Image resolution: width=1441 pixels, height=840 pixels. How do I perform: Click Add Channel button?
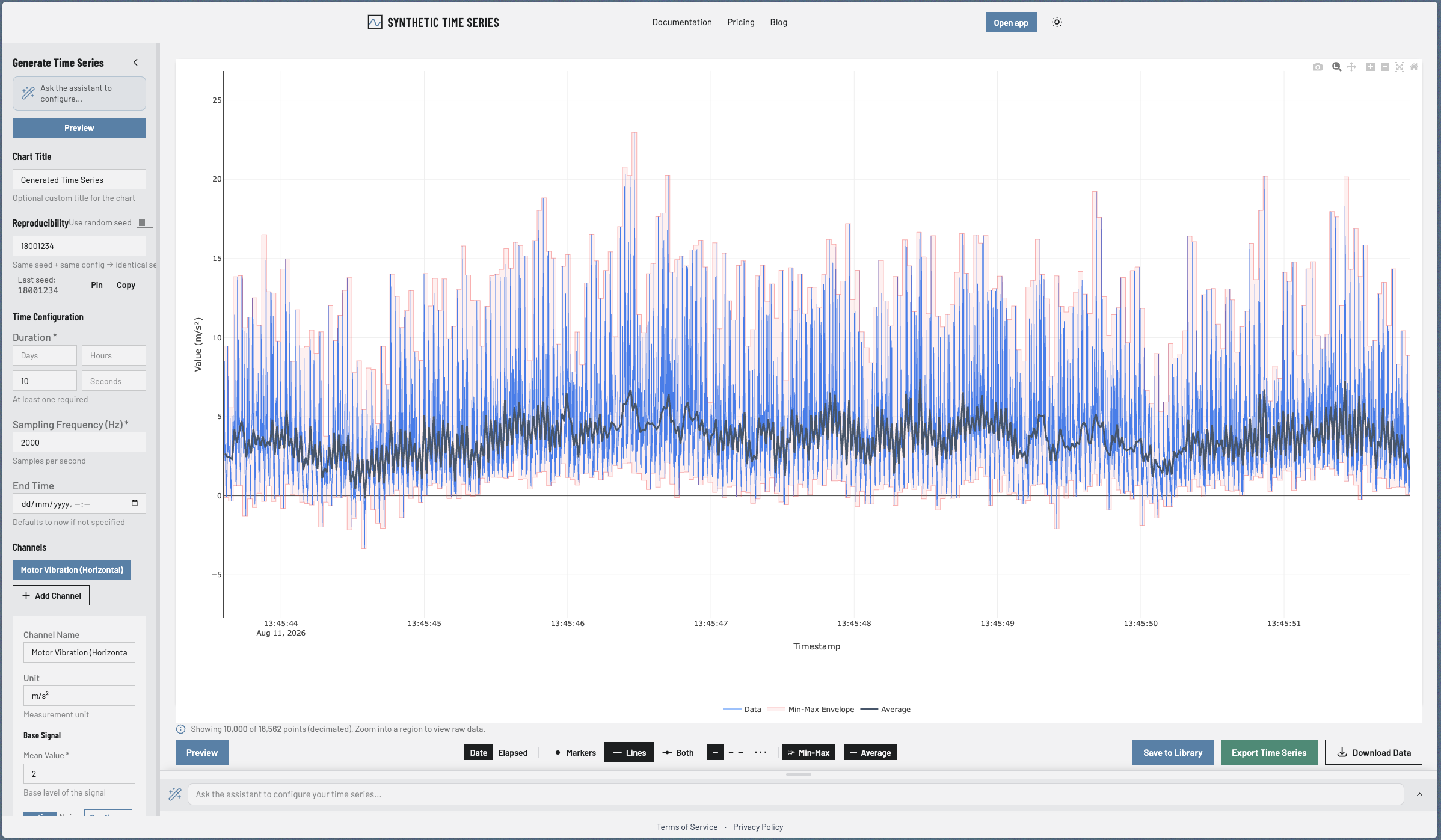click(x=51, y=596)
